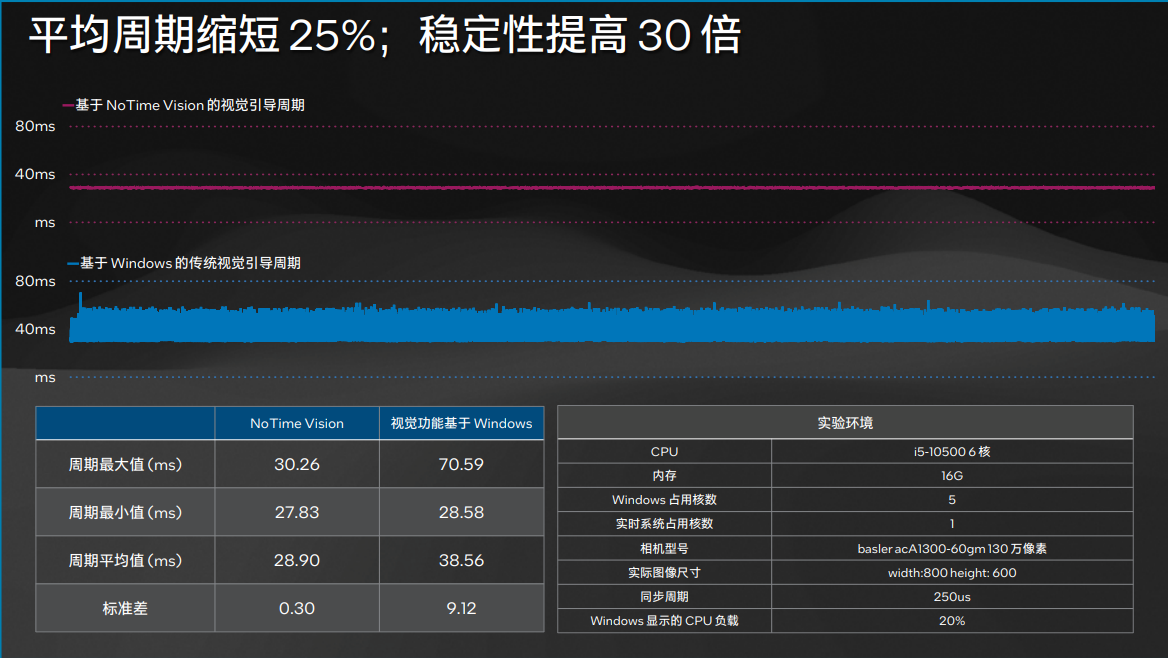Image resolution: width=1168 pixels, height=658 pixels.
Task: Select the camera model 'basler acA1300-60gm 130 万像素'
Action: (952, 548)
